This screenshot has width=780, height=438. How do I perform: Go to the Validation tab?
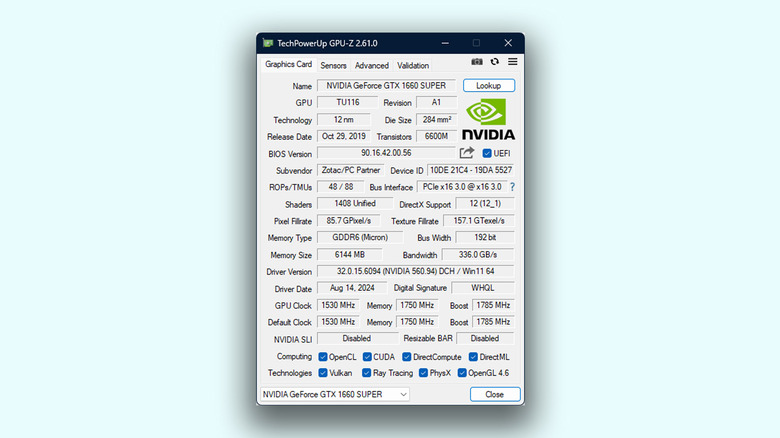[x=413, y=65]
